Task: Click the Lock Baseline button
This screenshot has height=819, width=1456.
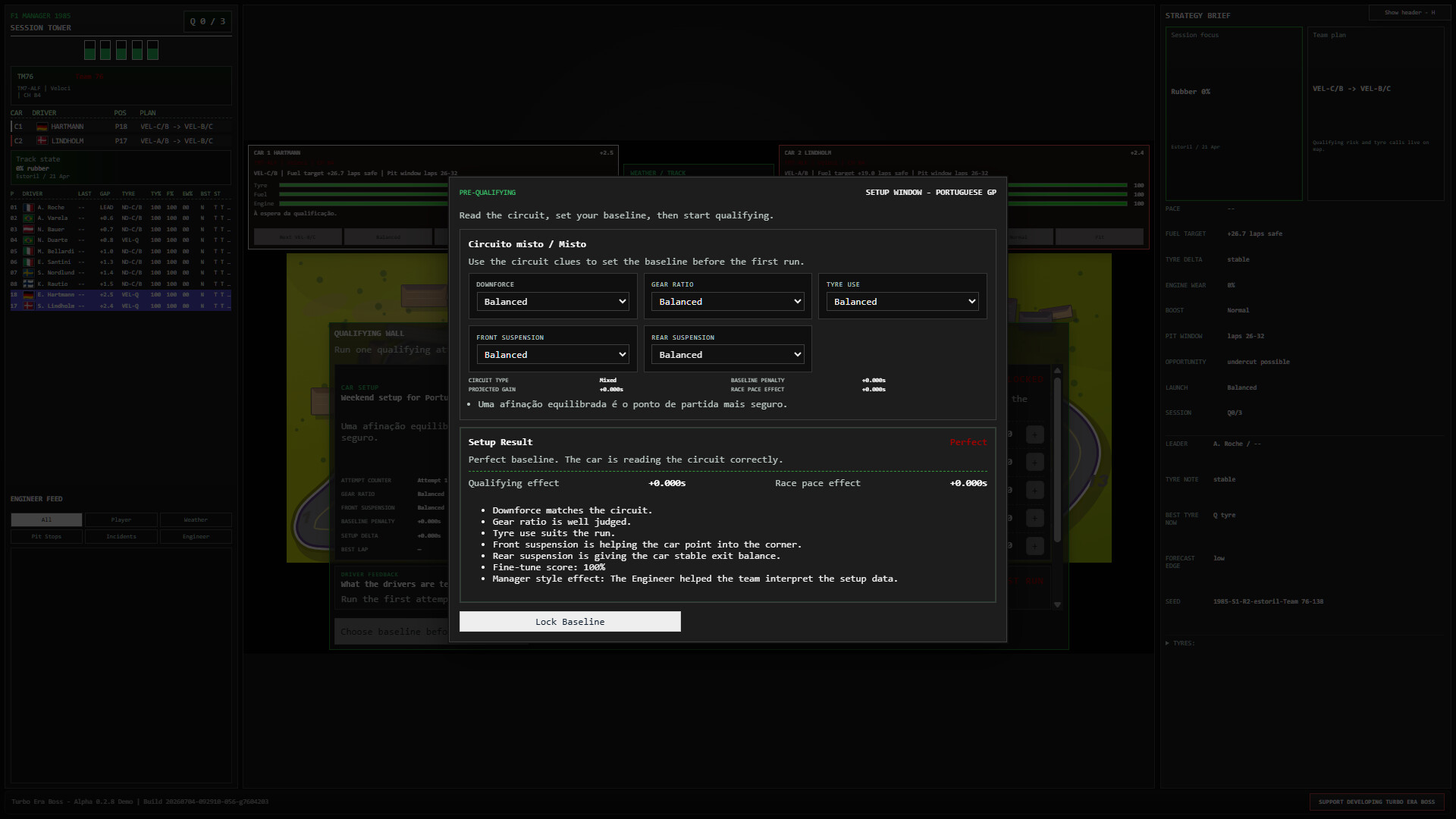Action: click(x=570, y=622)
